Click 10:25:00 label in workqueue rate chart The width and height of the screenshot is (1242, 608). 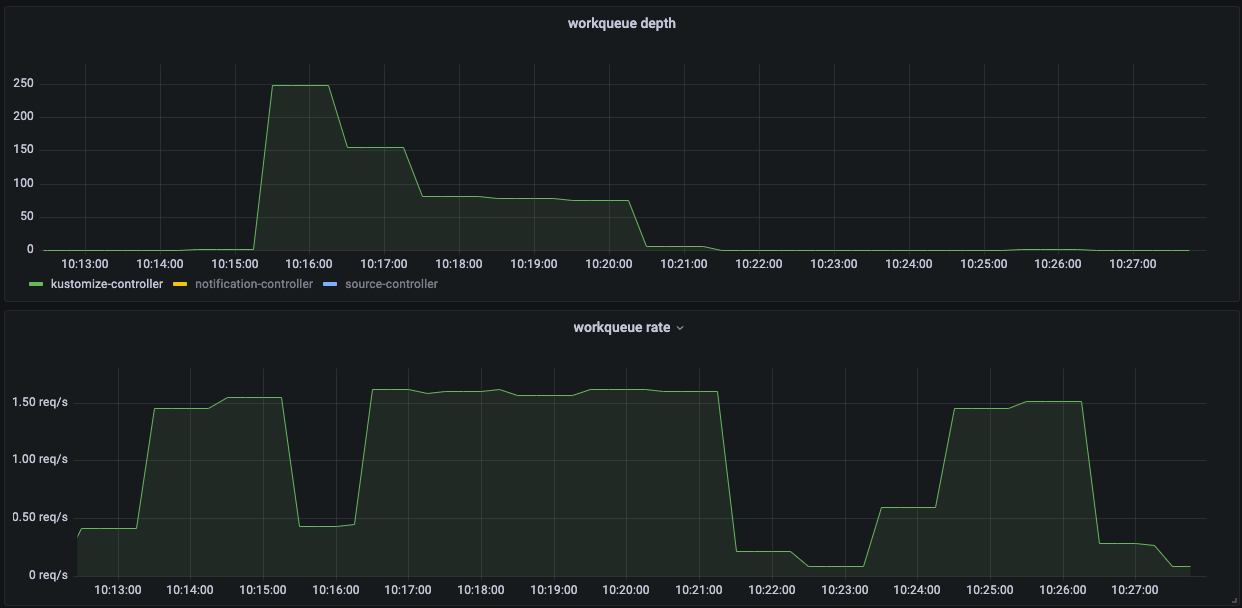pyautogui.click(x=989, y=590)
